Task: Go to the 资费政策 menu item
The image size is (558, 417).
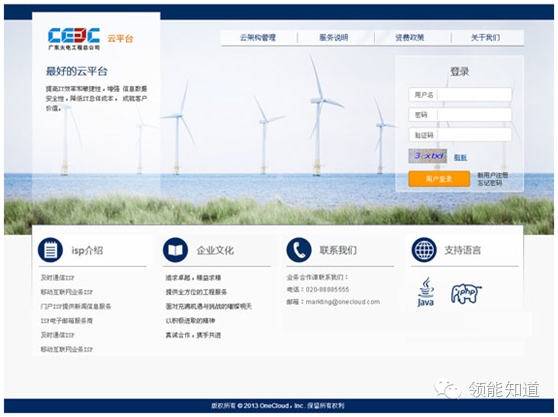Action: [410, 38]
